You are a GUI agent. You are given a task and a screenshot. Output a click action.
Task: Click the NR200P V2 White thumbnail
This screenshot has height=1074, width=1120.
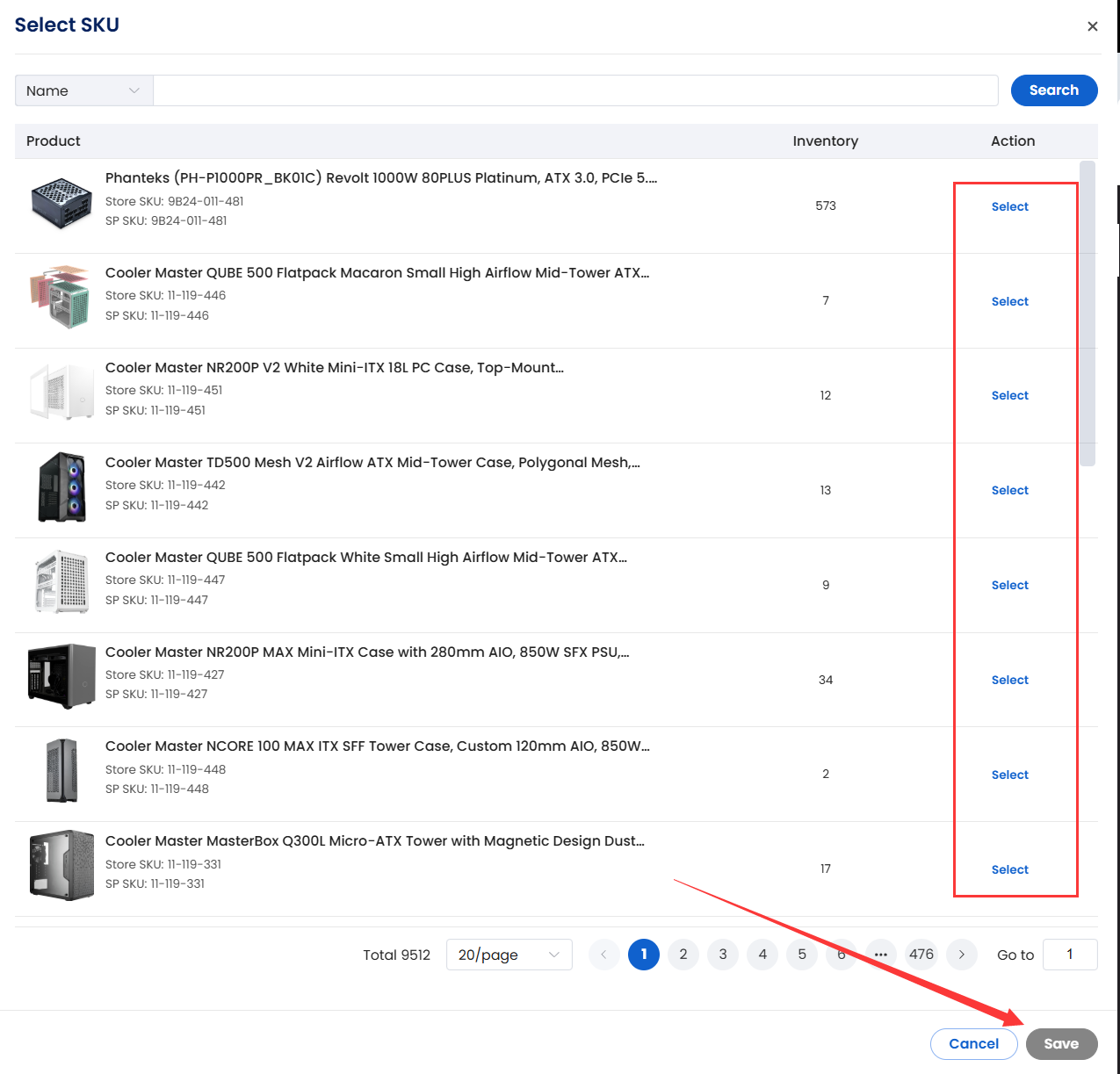61,393
